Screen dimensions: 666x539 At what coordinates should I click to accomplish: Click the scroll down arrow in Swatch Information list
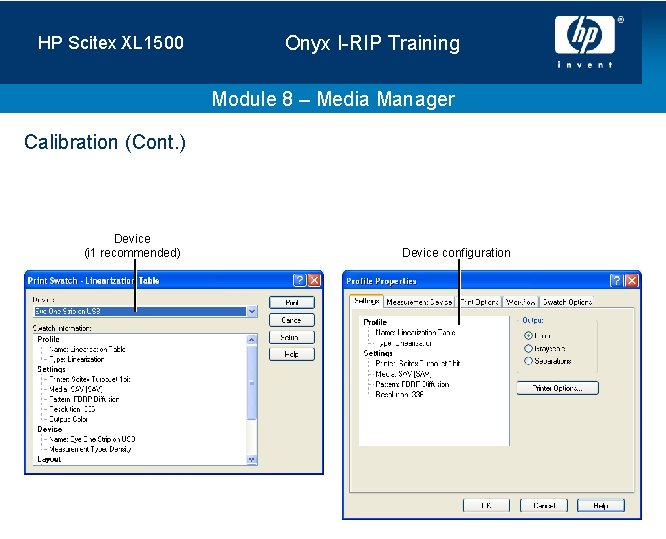pos(252,460)
